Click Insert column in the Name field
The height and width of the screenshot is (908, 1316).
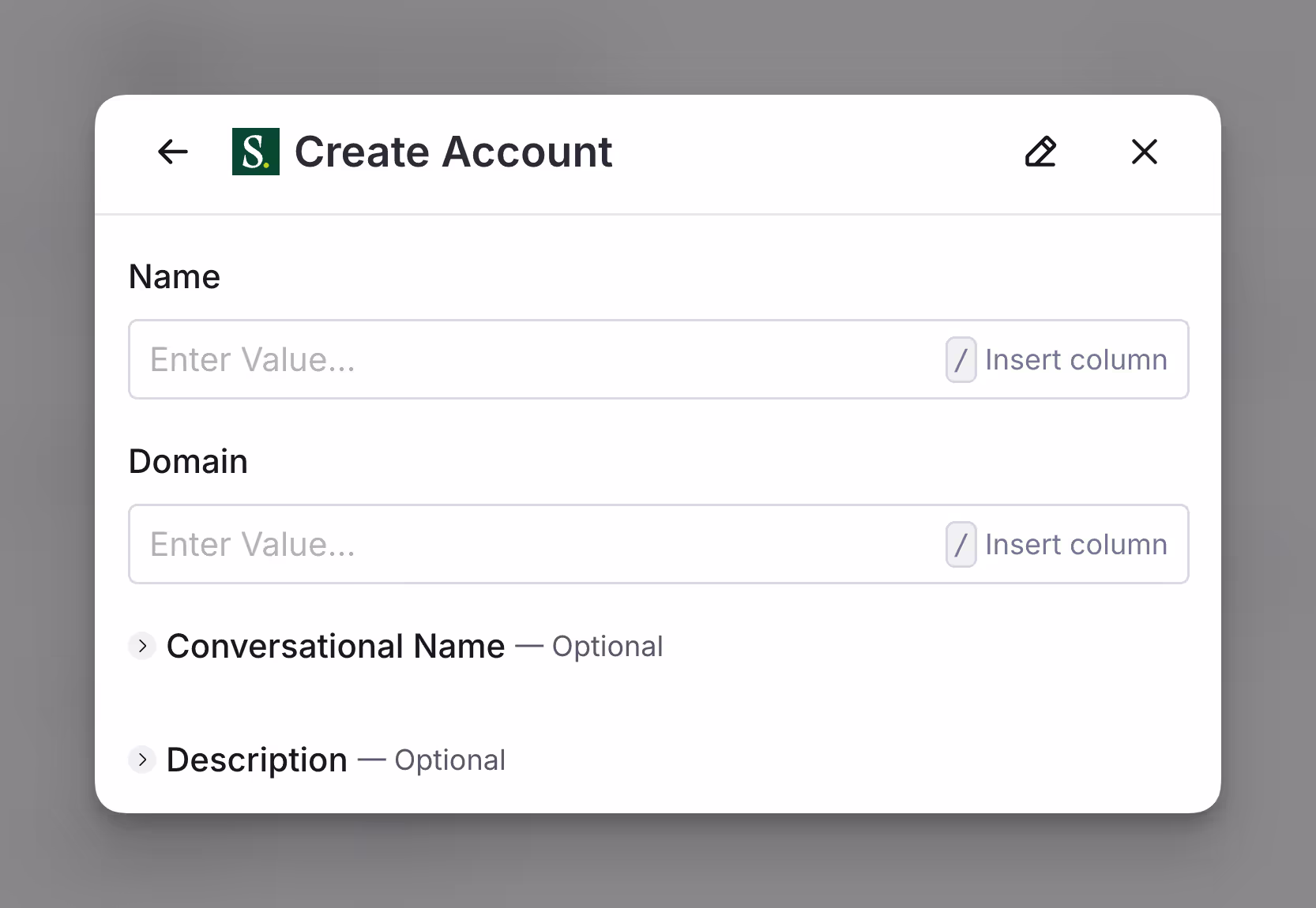tap(1076, 360)
